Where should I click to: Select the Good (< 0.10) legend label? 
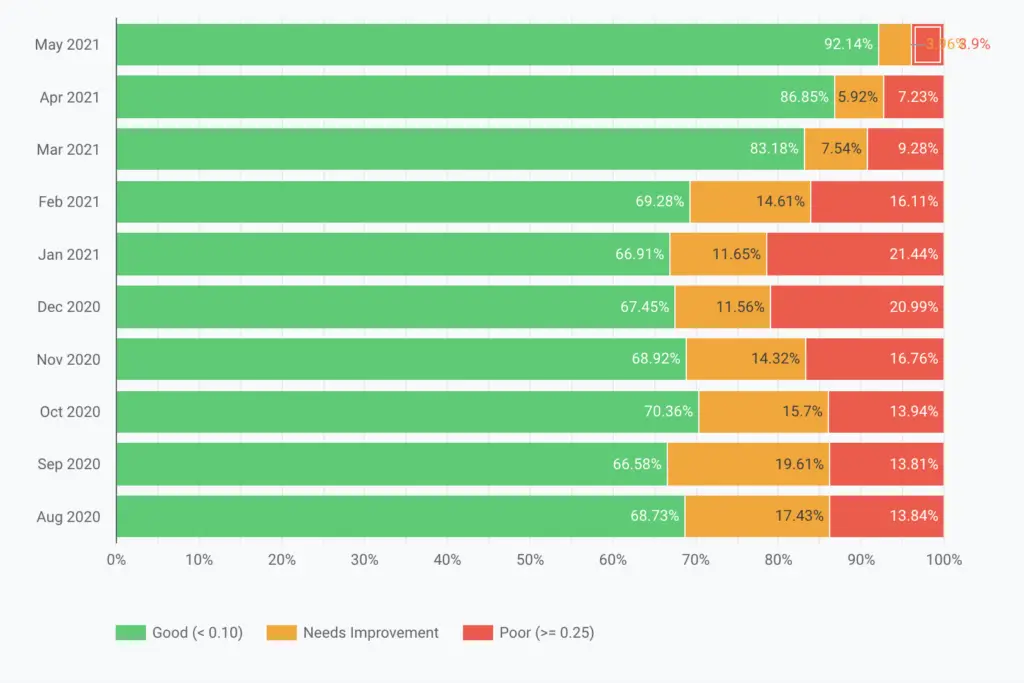[x=197, y=632]
